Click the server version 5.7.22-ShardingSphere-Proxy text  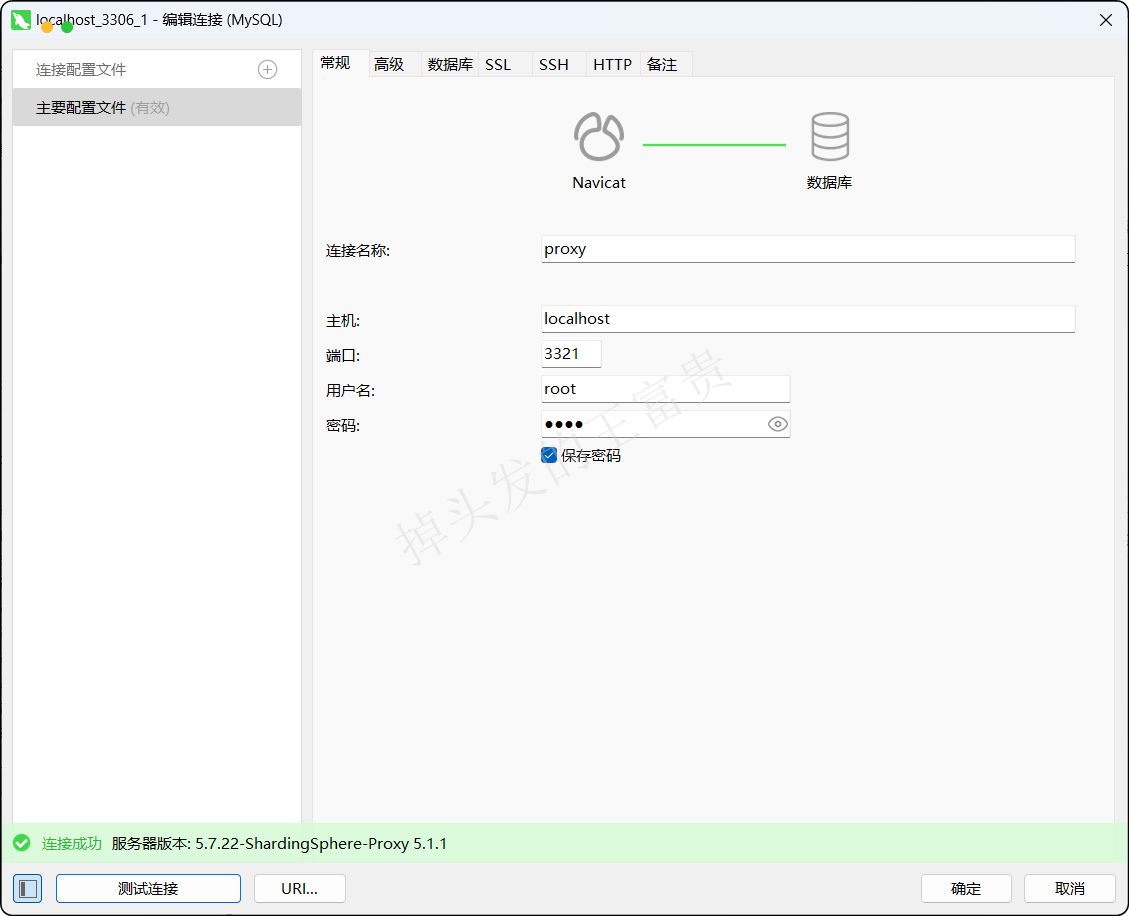click(279, 843)
